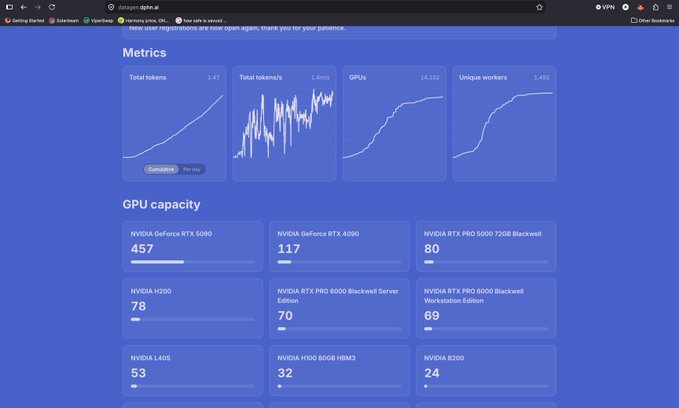
Task: Click the NVIDIA H200 label
Action: click(151, 291)
